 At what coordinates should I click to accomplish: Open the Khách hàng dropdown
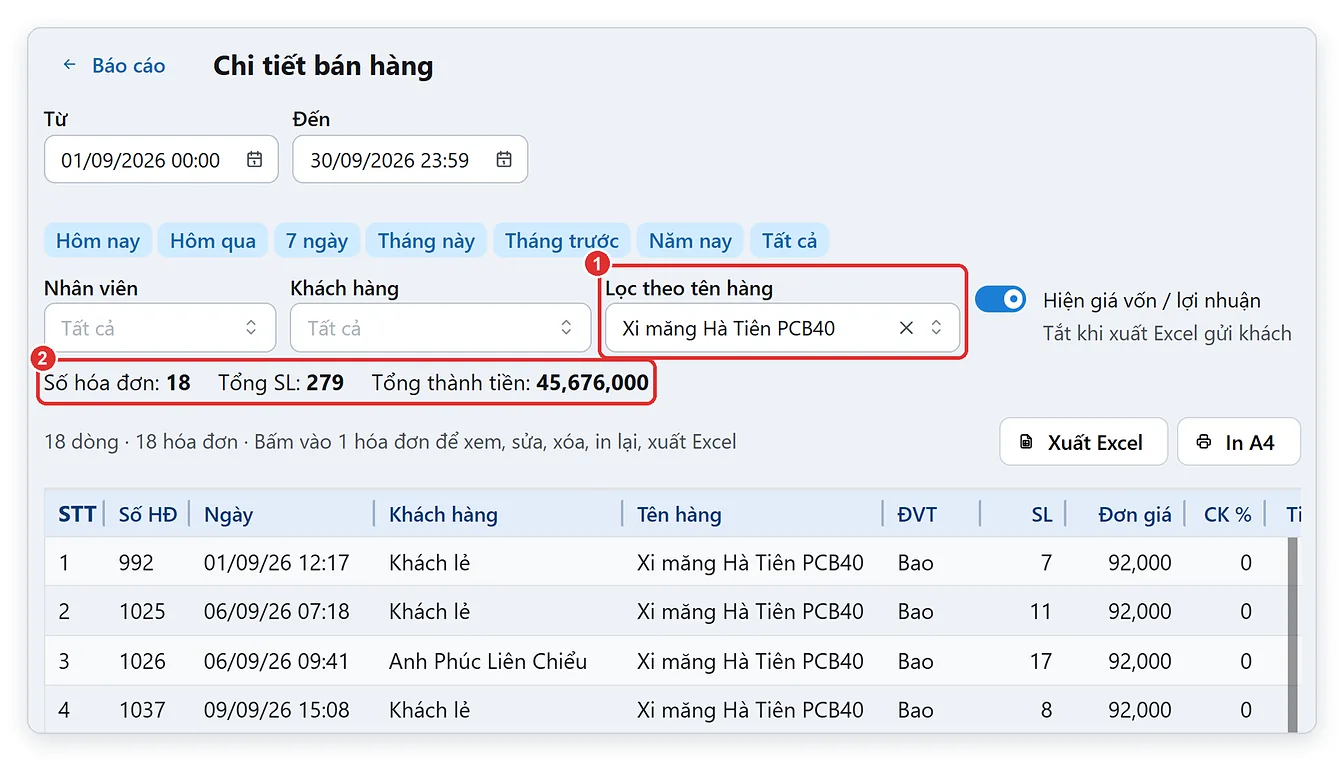[x=441, y=328]
